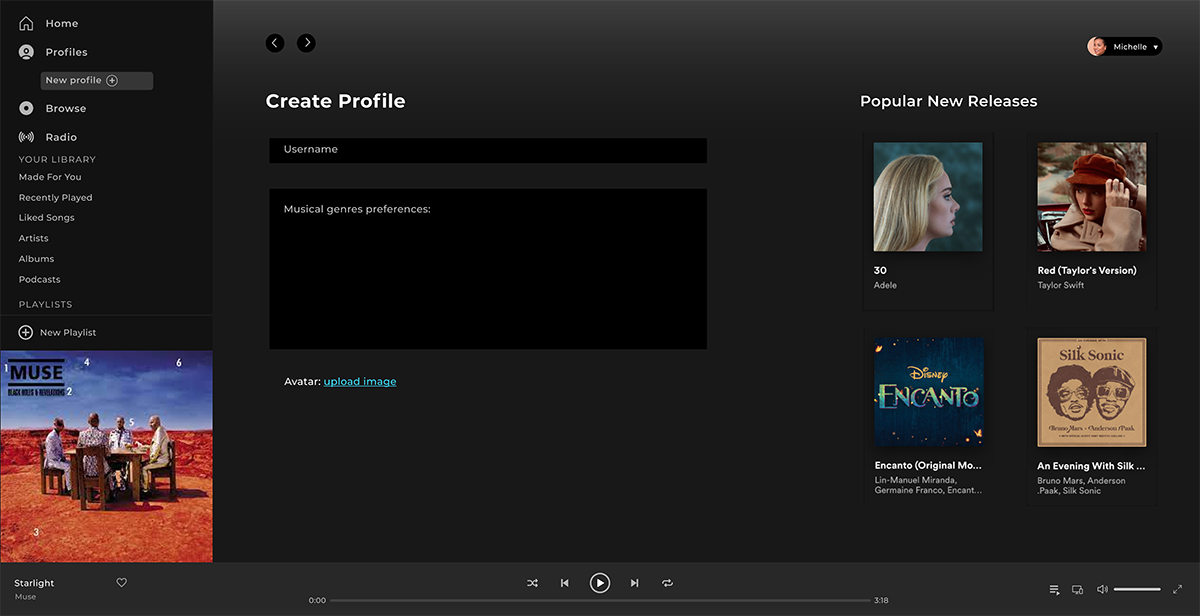Click the Popular New Releases heading
Image resolution: width=1200 pixels, height=616 pixels.
[948, 101]
